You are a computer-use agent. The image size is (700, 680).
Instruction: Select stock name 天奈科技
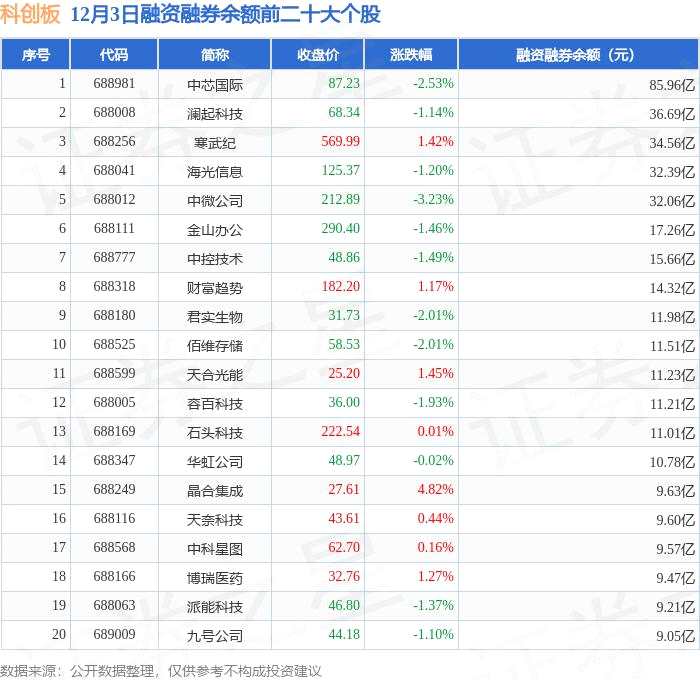[215, 520]
